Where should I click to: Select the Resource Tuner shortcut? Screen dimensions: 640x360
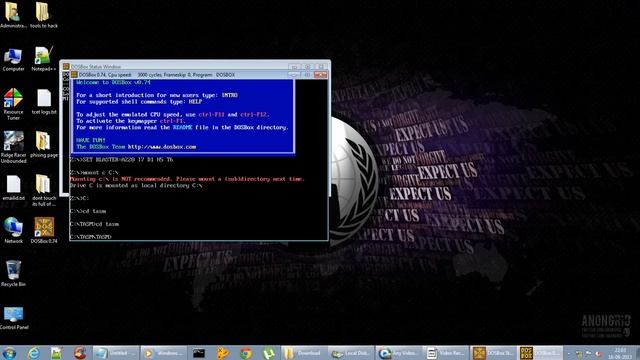(13, 104)
